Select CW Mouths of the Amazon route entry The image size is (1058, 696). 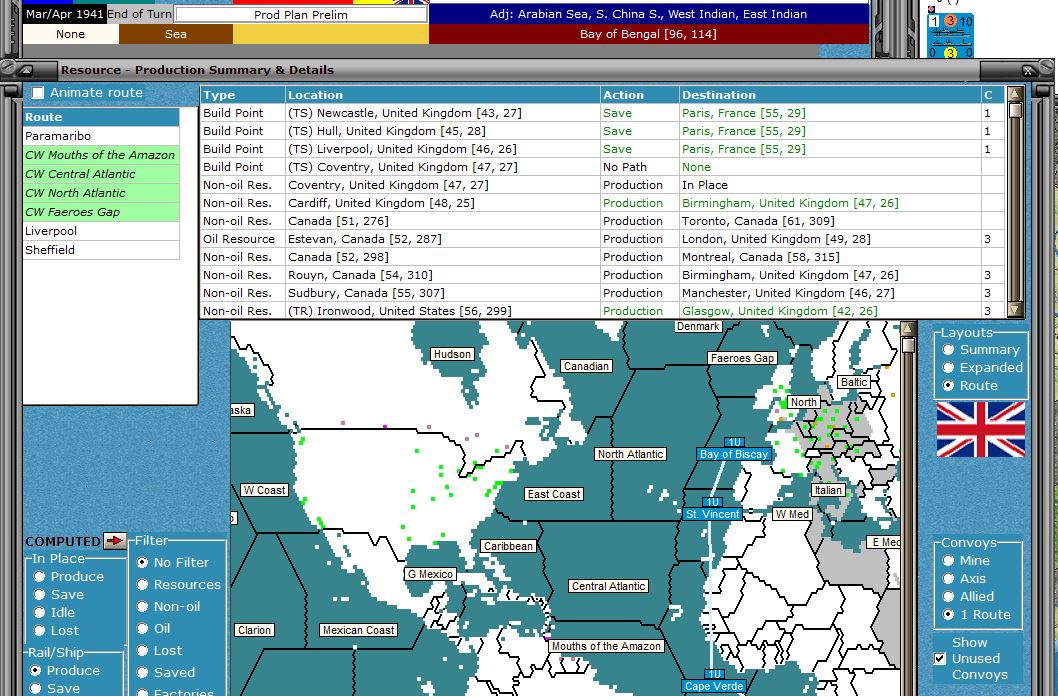[x=101, y=155]
